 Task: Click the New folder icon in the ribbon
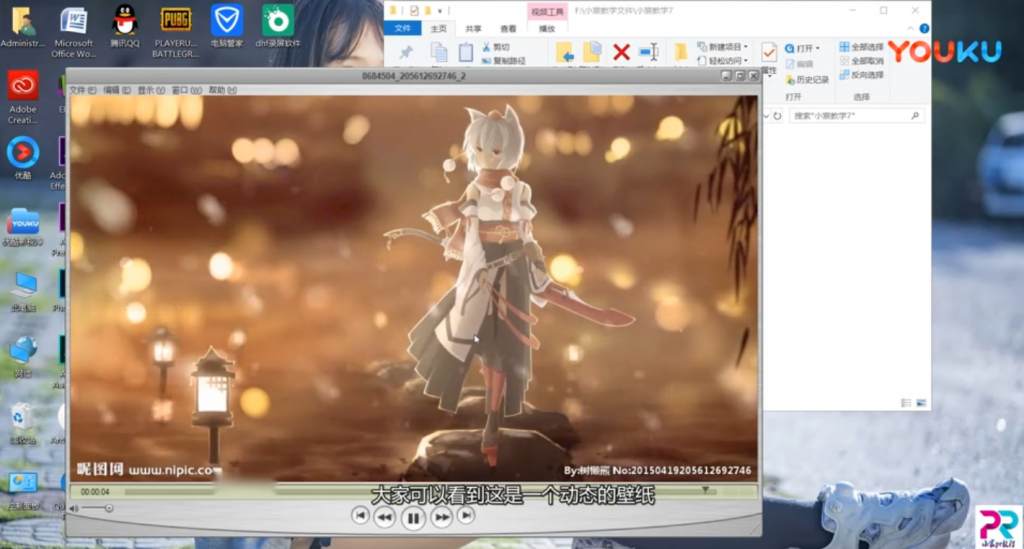coord(680,52)
